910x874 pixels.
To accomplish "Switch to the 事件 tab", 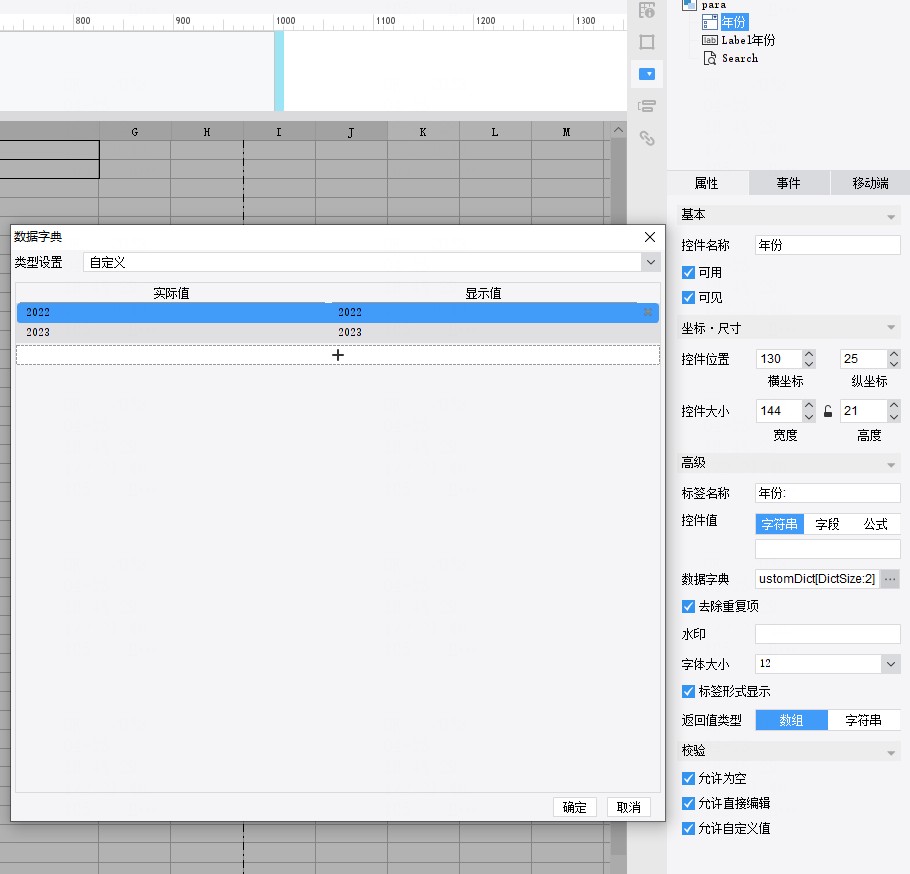I will point(789,183).
